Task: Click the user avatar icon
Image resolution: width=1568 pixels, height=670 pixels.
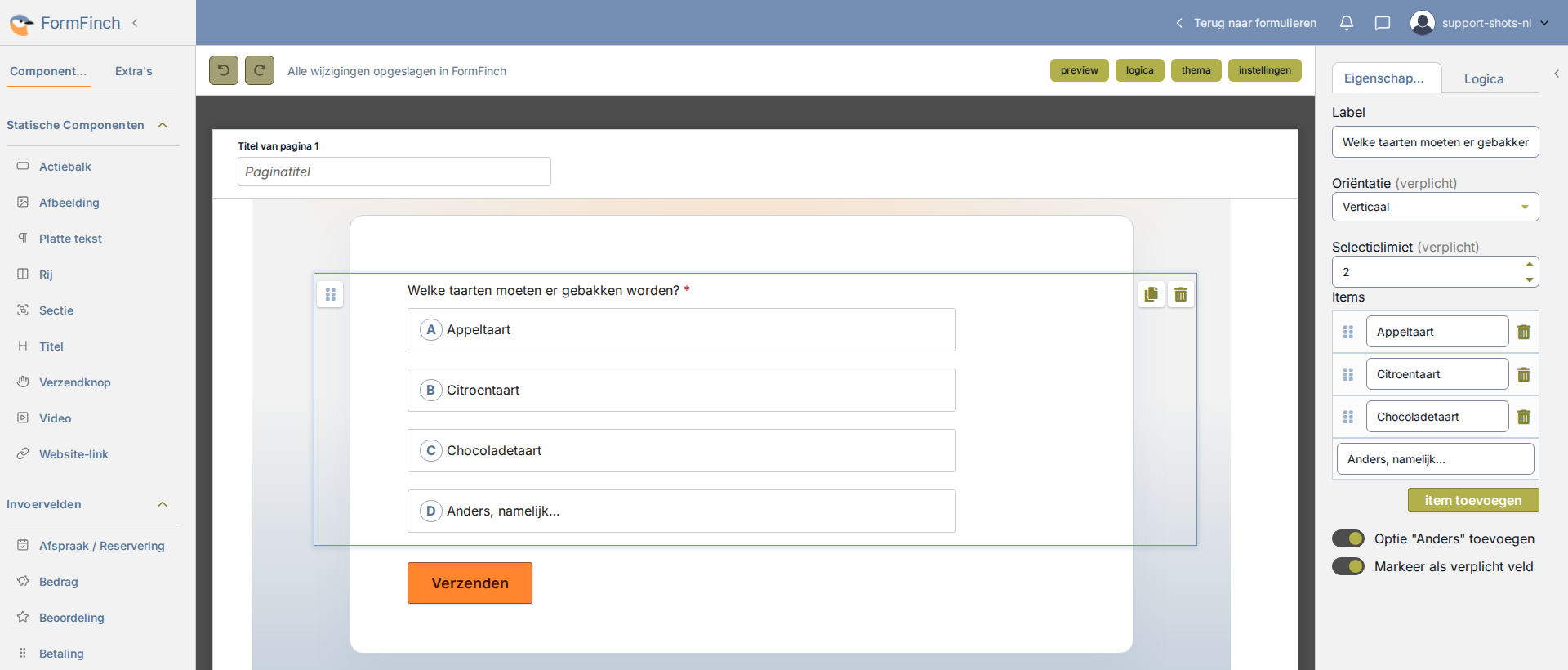Action: click(1423, 23)
